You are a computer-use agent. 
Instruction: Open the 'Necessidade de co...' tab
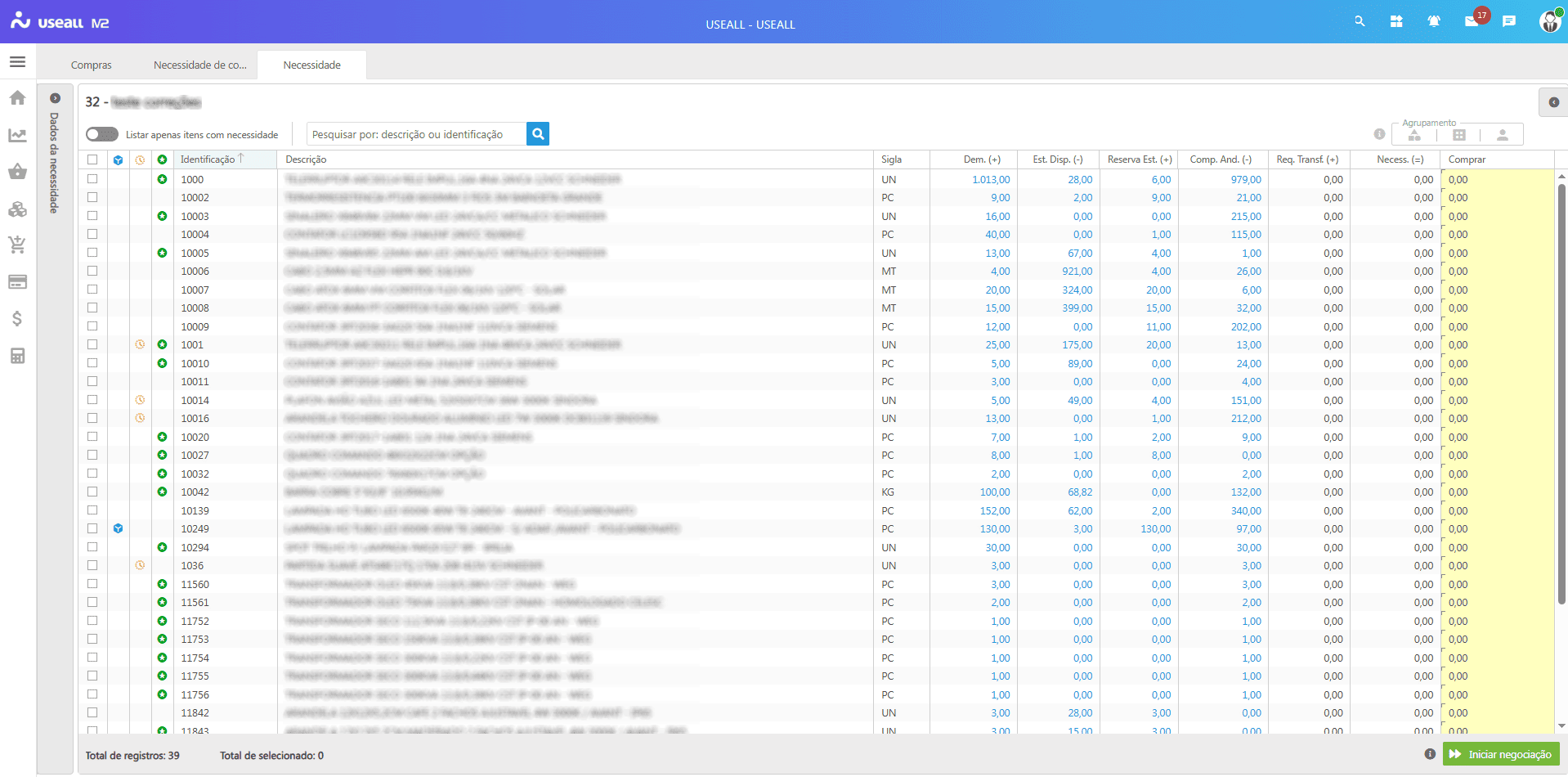pos(199,65)
